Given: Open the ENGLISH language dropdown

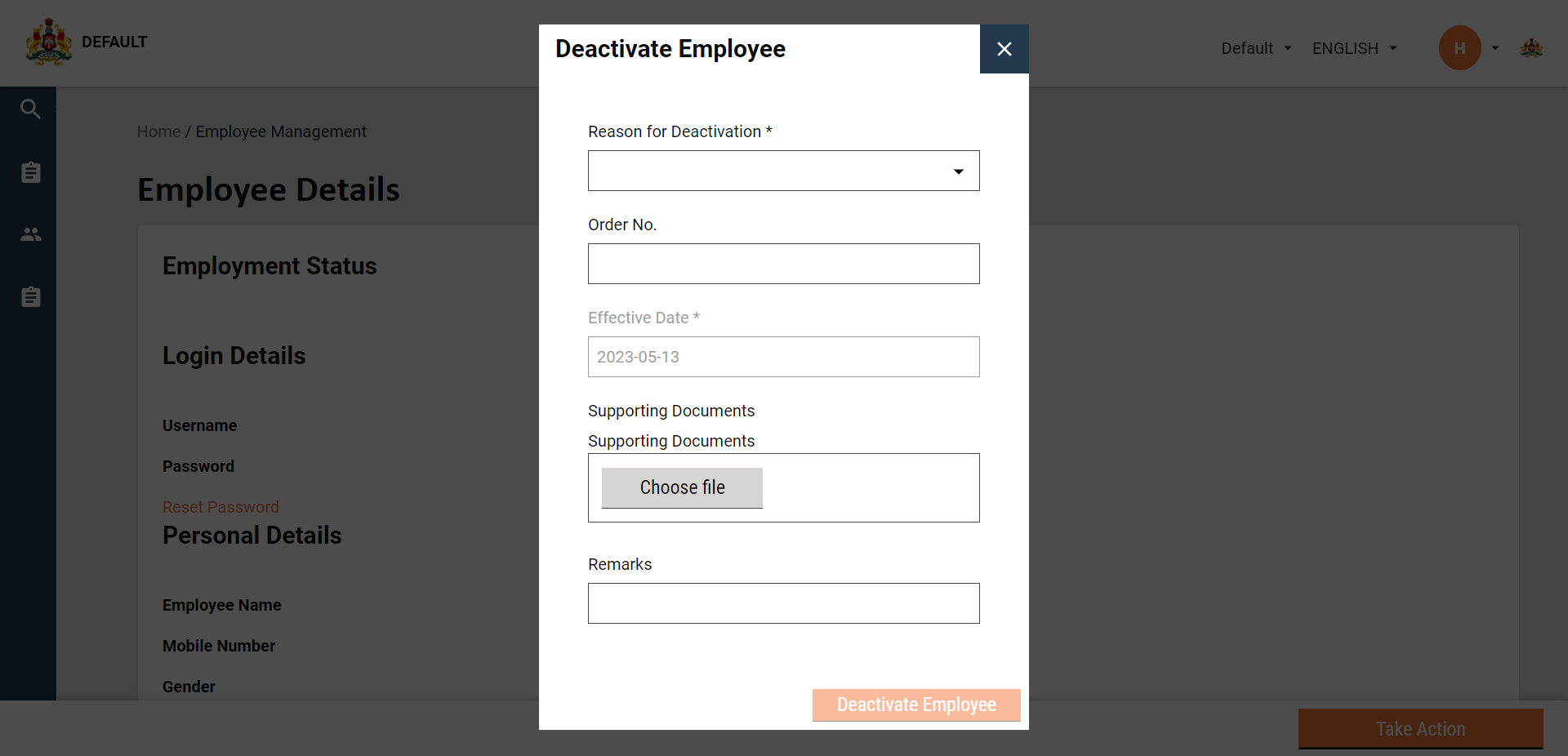Looking at the screenshot, I should tap(1354, 48).
